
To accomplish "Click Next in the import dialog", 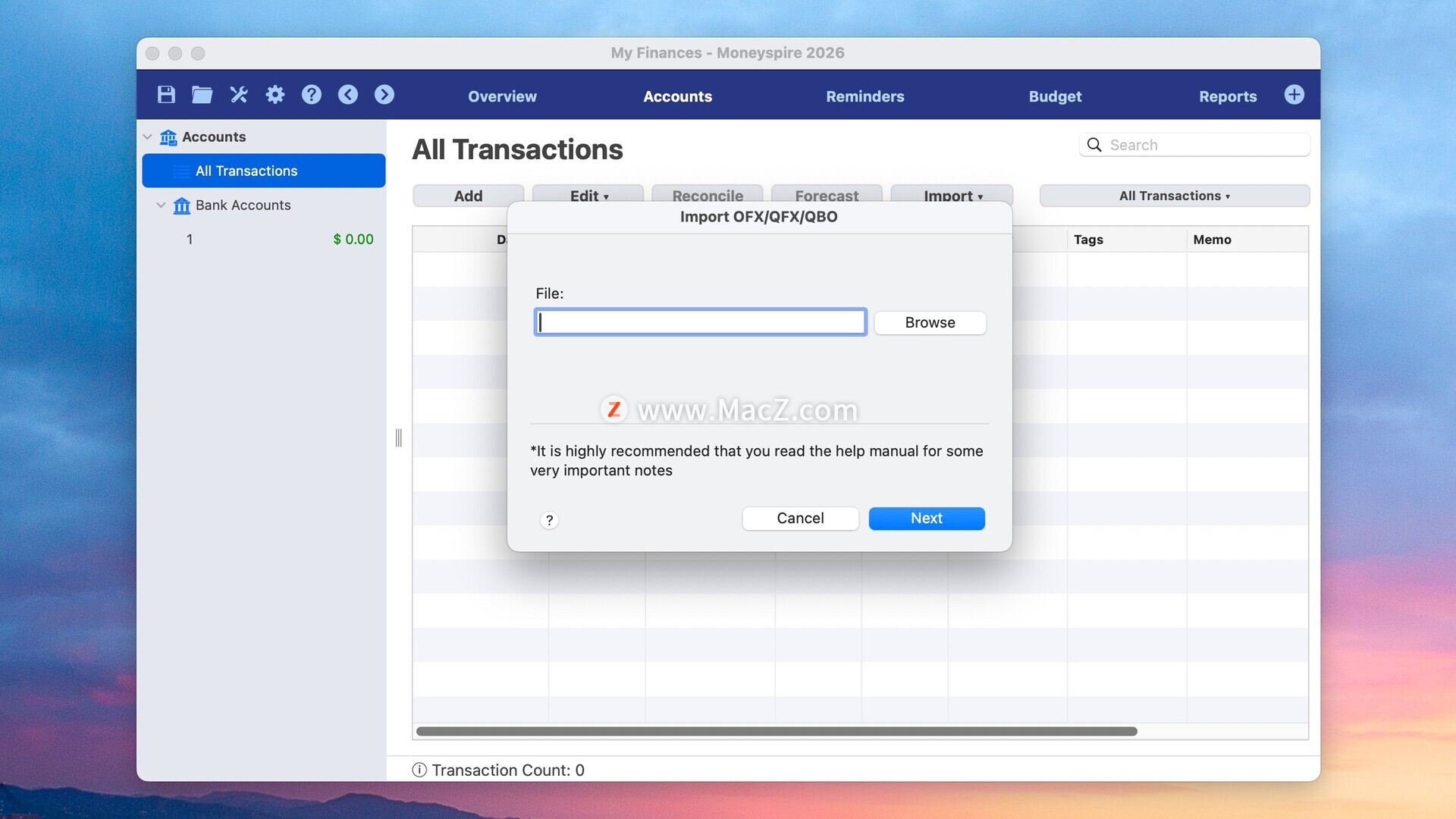I will (926, 518).
